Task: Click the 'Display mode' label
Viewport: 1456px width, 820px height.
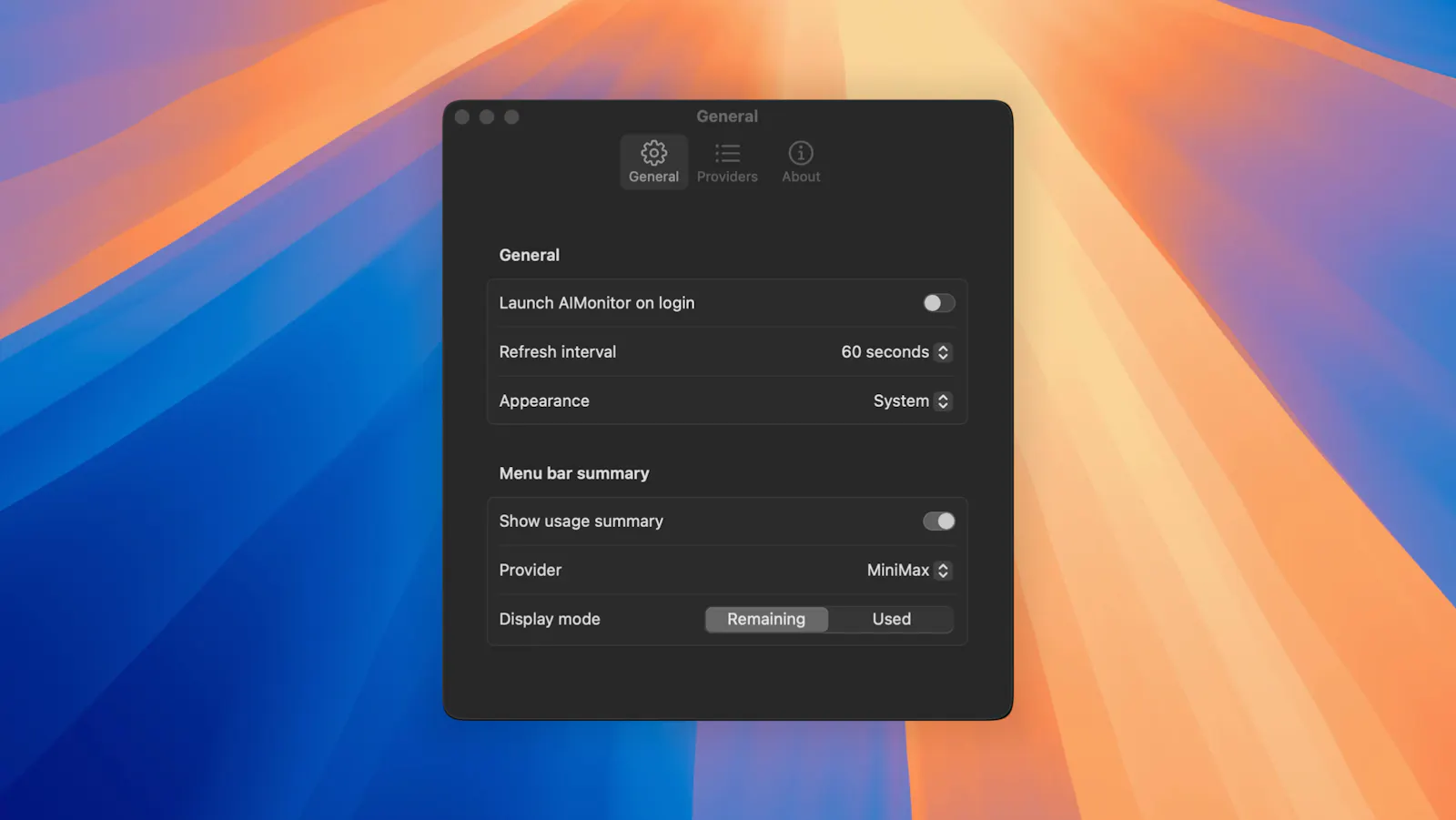Action: point(550,620)
